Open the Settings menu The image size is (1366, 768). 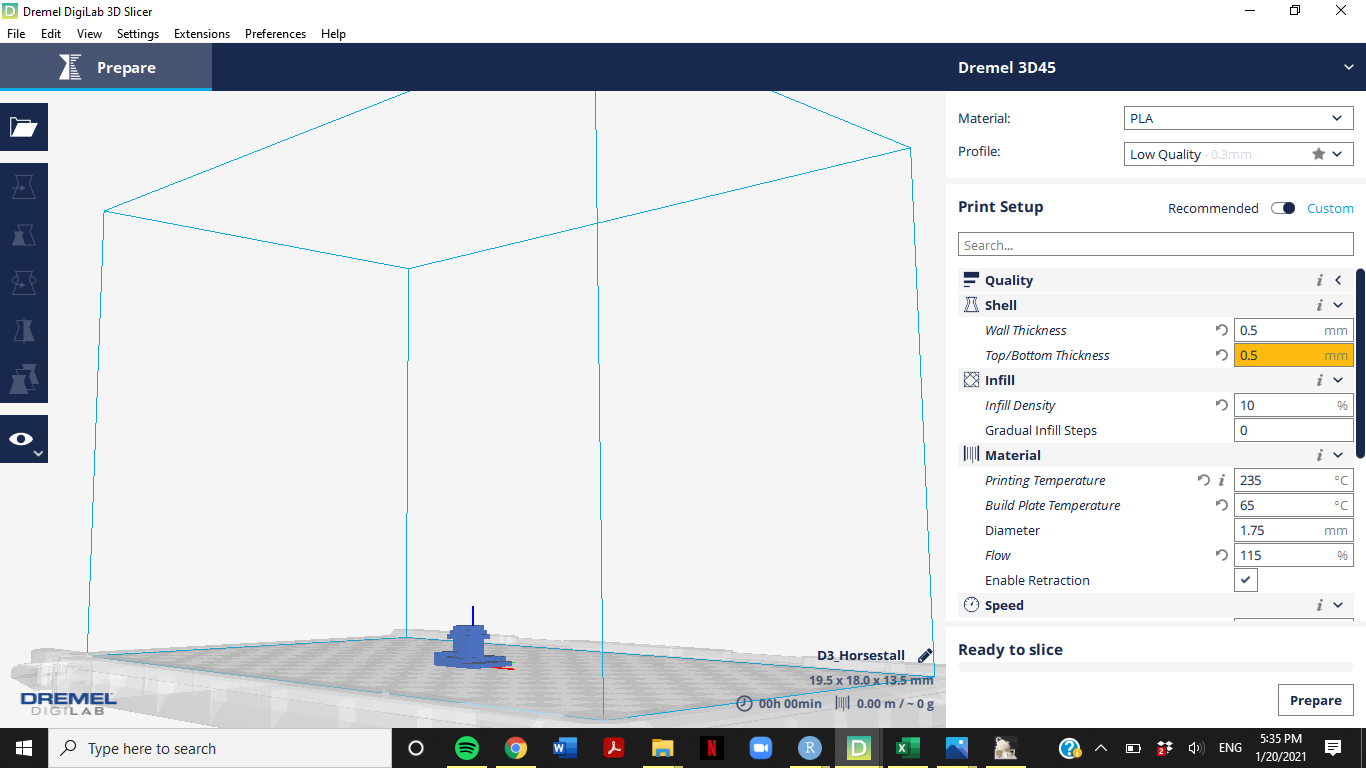[x=138, y=33]
